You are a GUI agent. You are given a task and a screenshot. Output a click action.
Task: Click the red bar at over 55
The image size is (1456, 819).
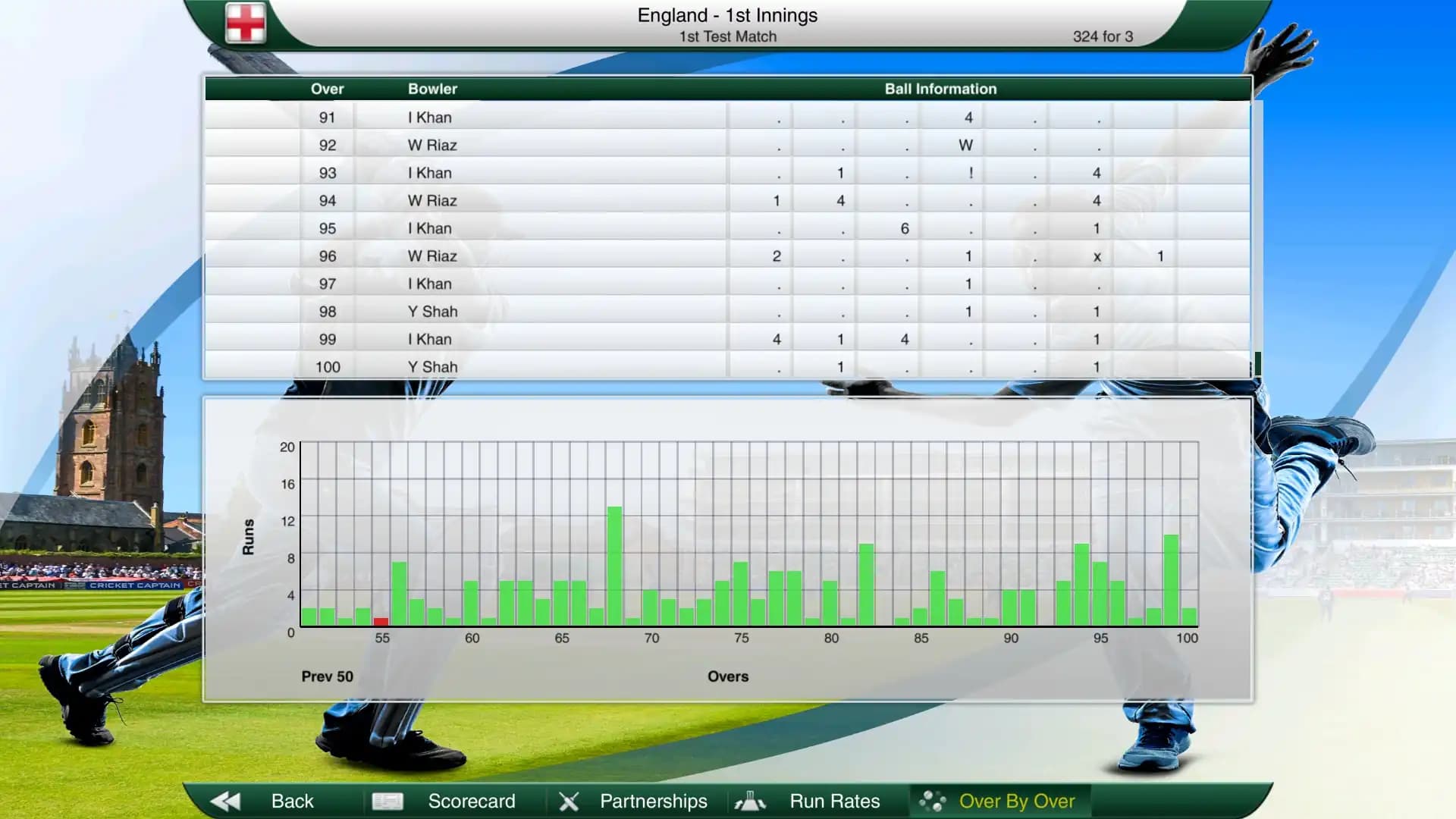tap(380, 620)
